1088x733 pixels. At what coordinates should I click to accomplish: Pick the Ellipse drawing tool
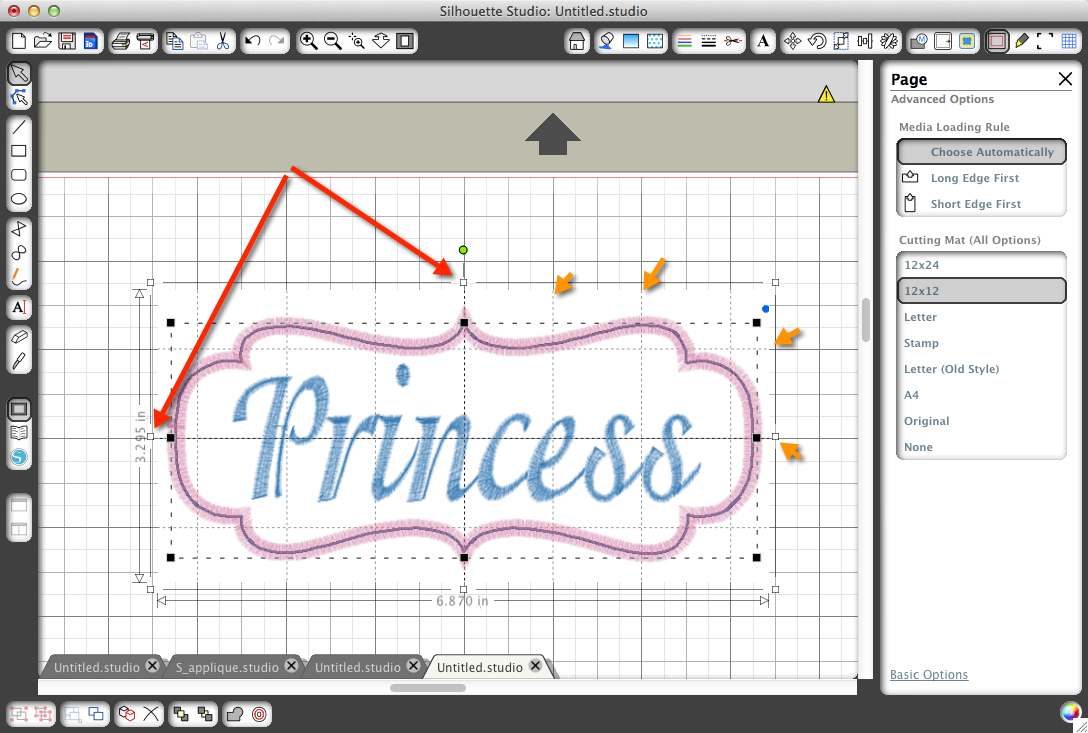pos(19,199)
